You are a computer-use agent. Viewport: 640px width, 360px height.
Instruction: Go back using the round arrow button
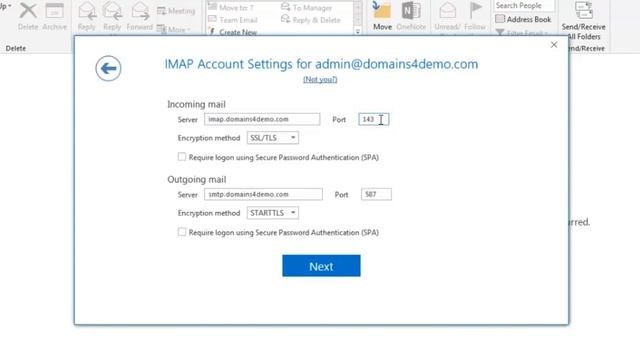pos(108,68)
